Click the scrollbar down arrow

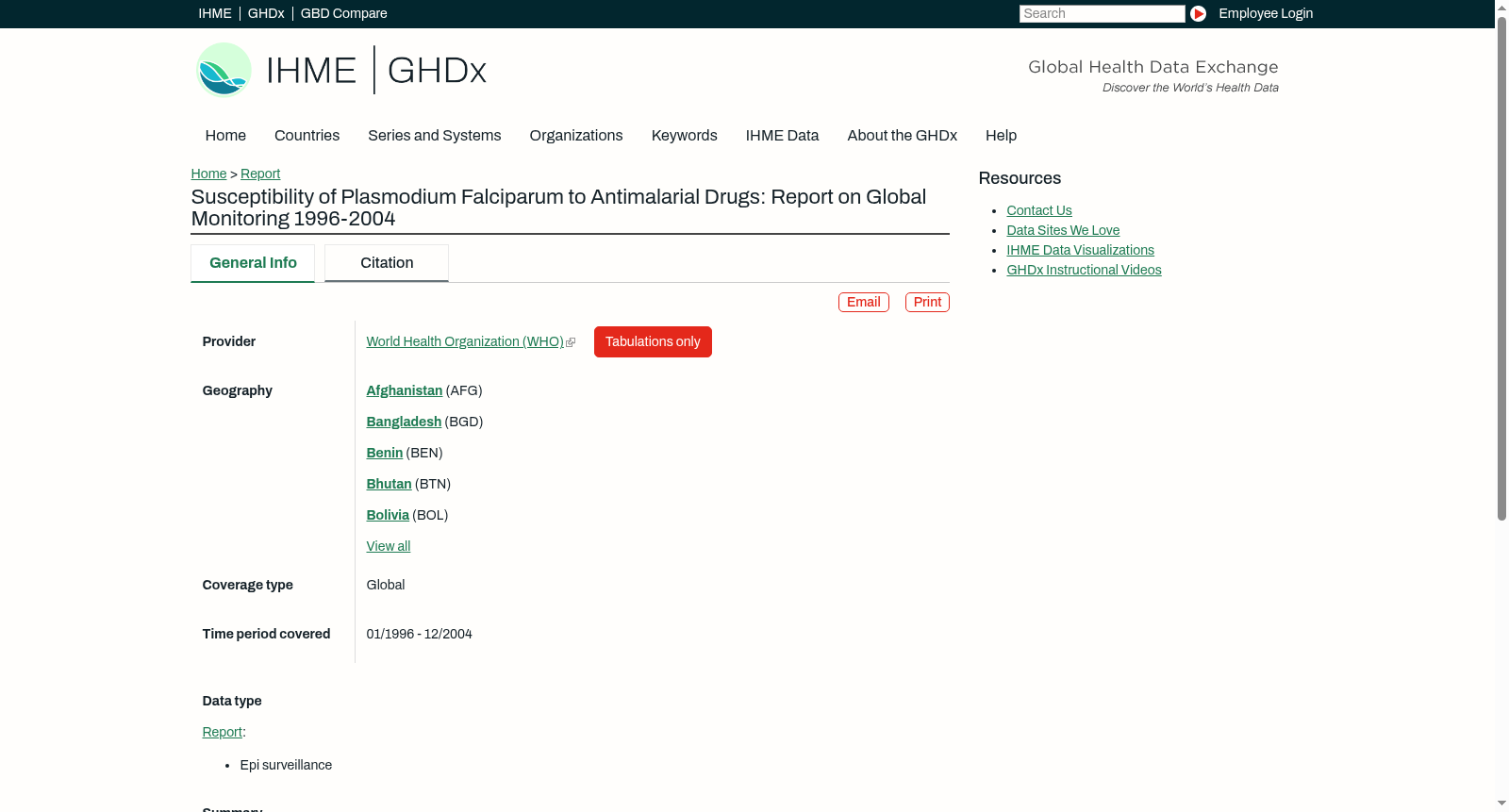[1501, 804]
